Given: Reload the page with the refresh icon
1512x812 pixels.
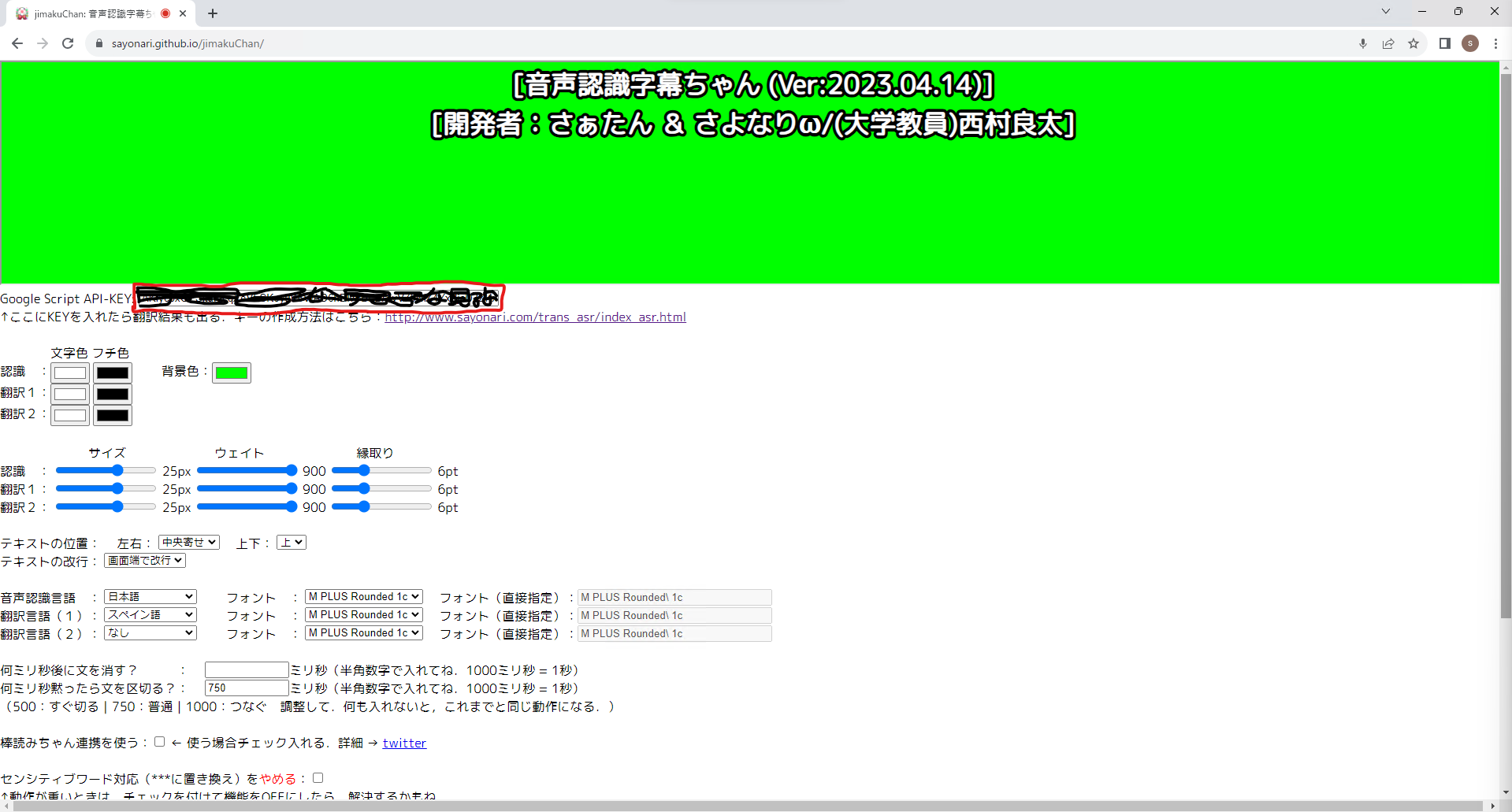Looking at the screenshot, I should pos(68,43).
